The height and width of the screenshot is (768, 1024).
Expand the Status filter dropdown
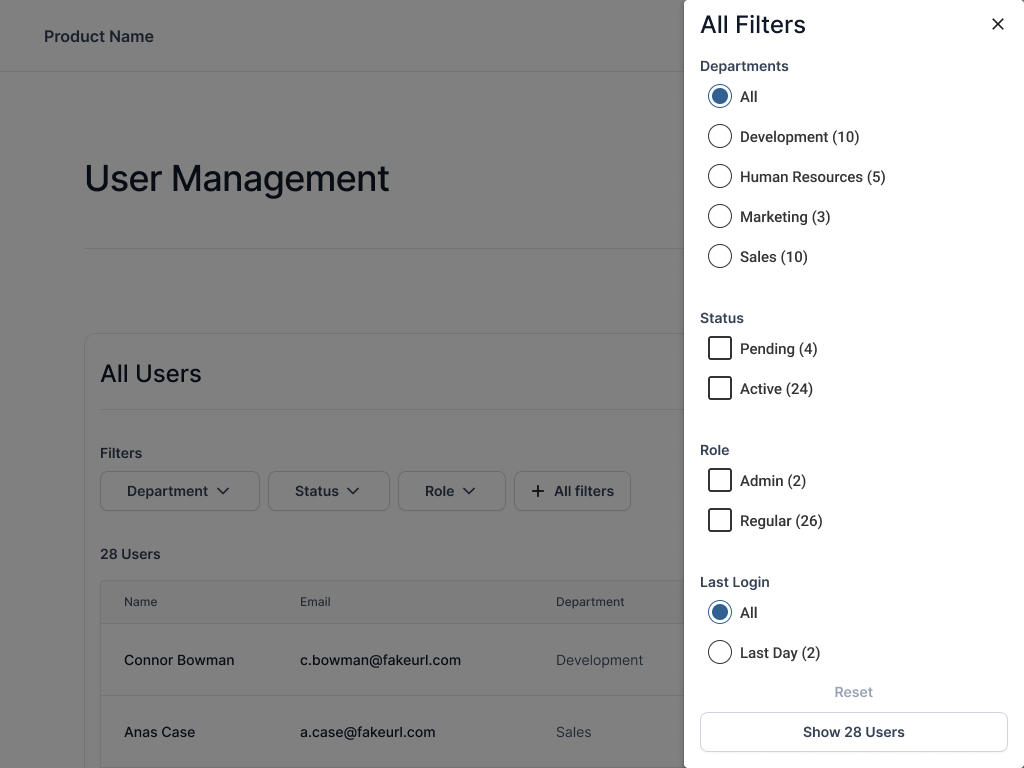328,491
